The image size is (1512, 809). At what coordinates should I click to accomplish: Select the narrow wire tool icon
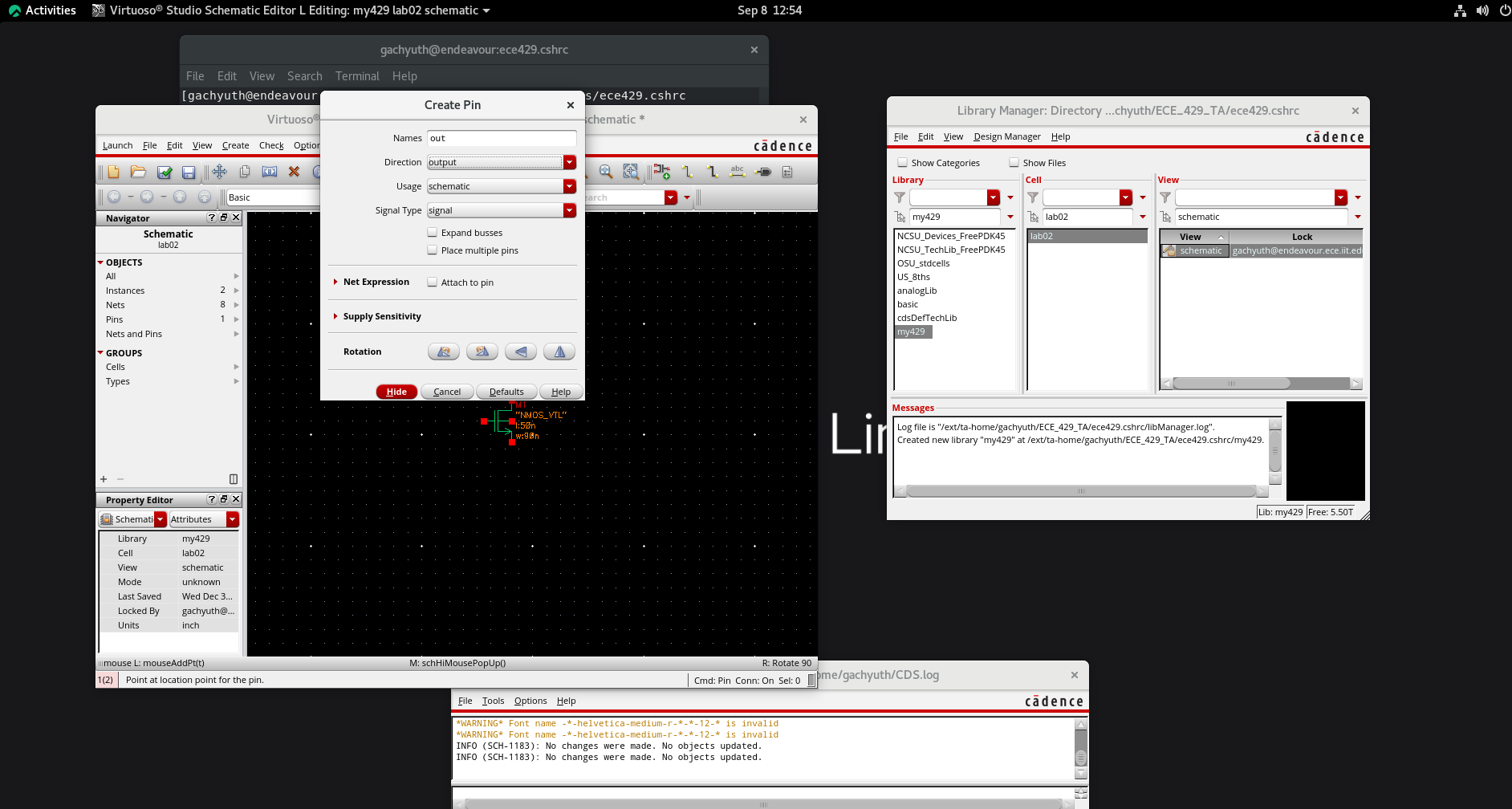pos(687,172)
